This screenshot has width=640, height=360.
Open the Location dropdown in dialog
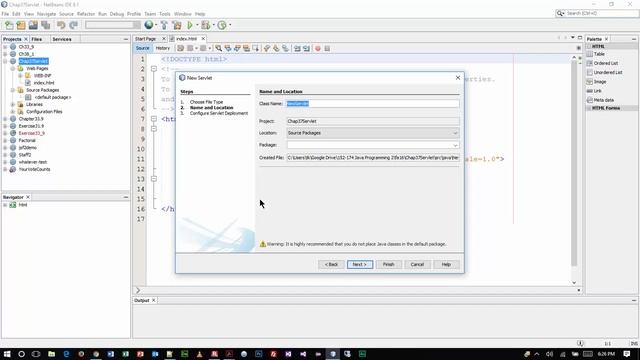click(x=455, y=133)
